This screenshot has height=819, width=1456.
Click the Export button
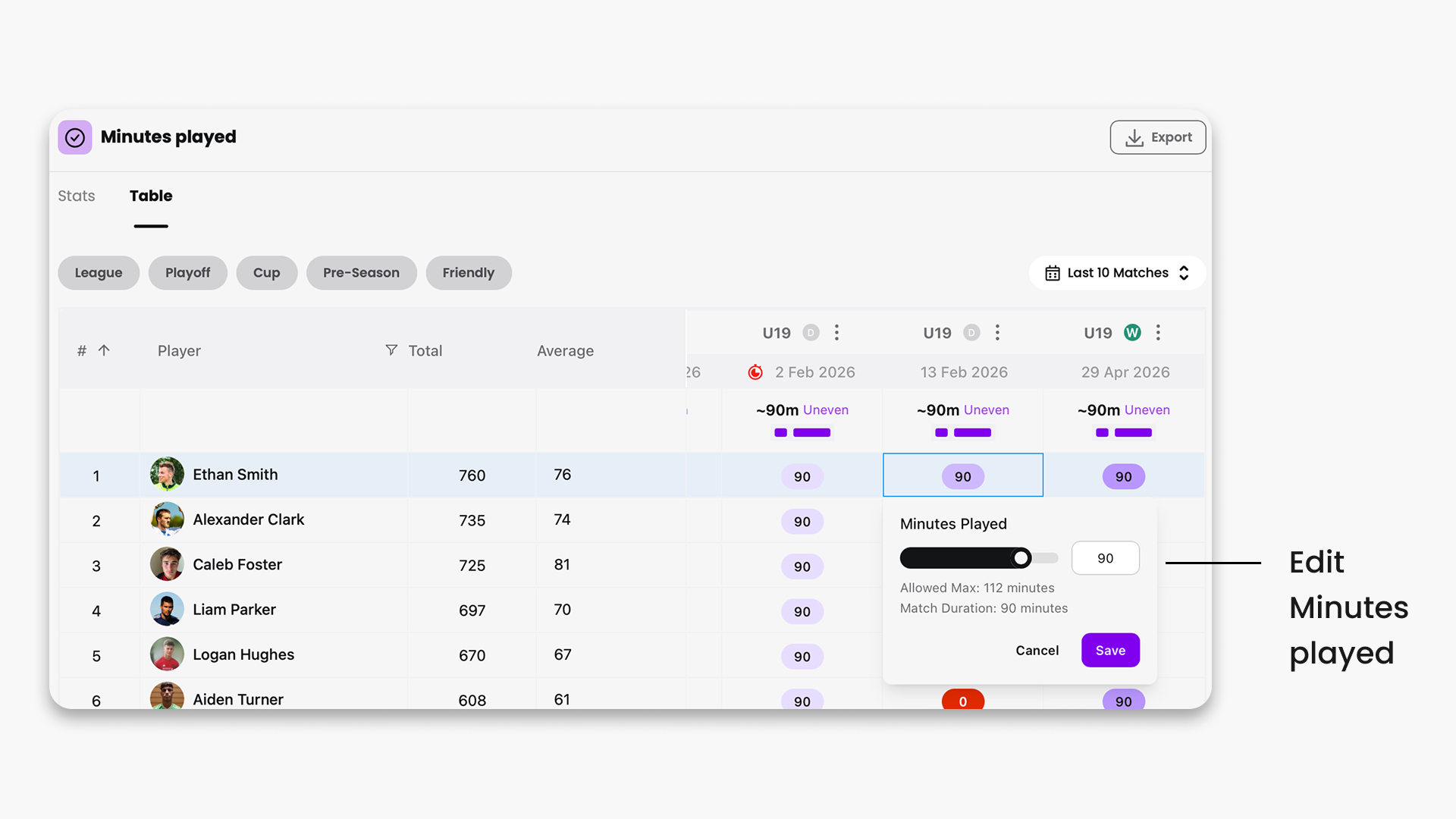tap(1157, 137)
